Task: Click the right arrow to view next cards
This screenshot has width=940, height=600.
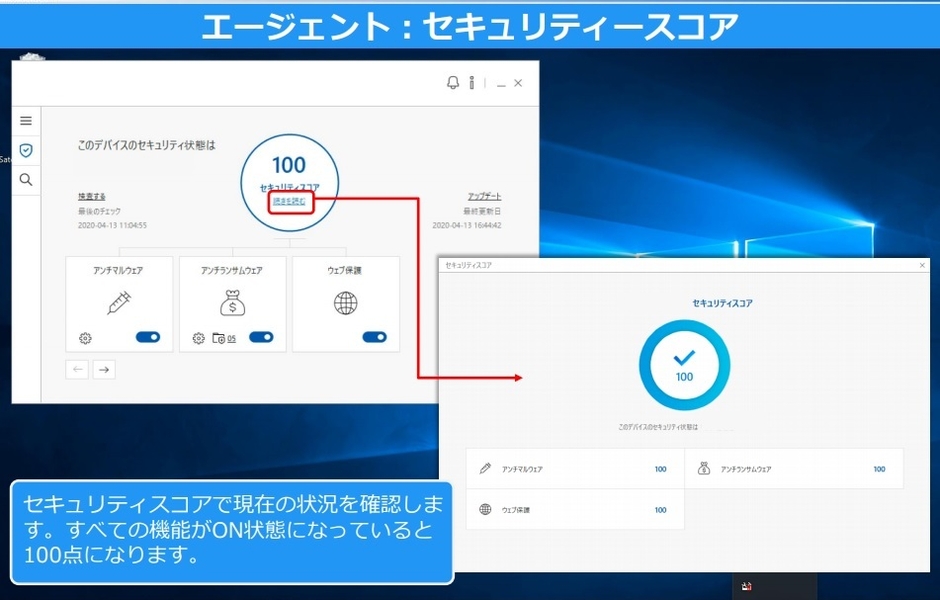Action: [103, 369]
